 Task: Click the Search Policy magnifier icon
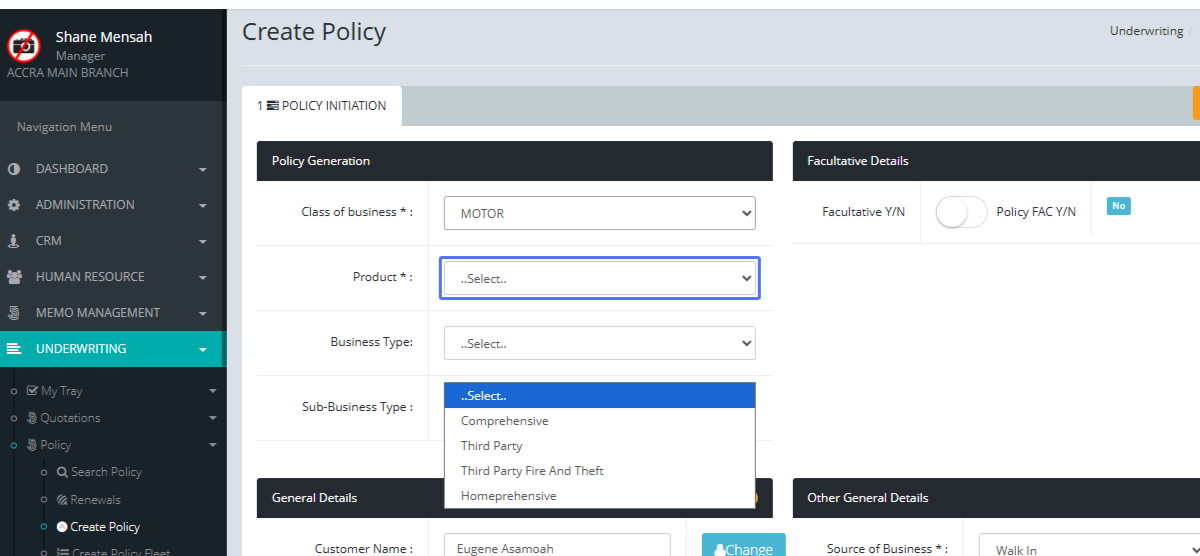(x=62, y=472)
